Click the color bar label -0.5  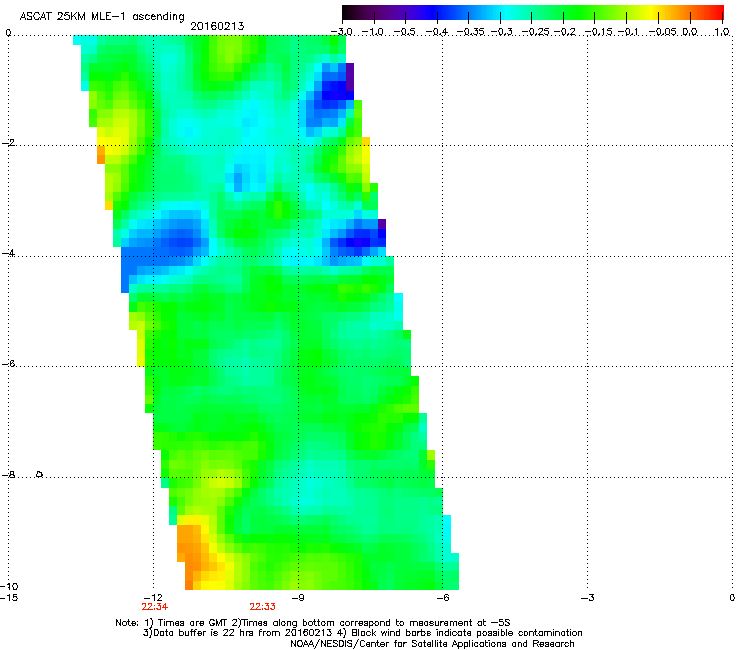click(x=405, y=32)
